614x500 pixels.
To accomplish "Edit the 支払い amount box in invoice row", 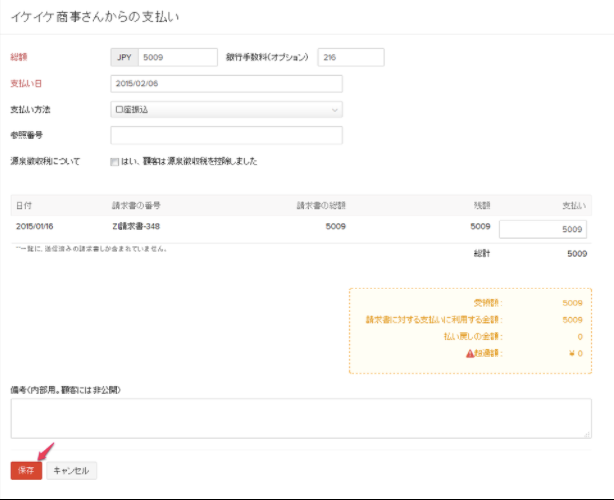I will pos(542,229).
